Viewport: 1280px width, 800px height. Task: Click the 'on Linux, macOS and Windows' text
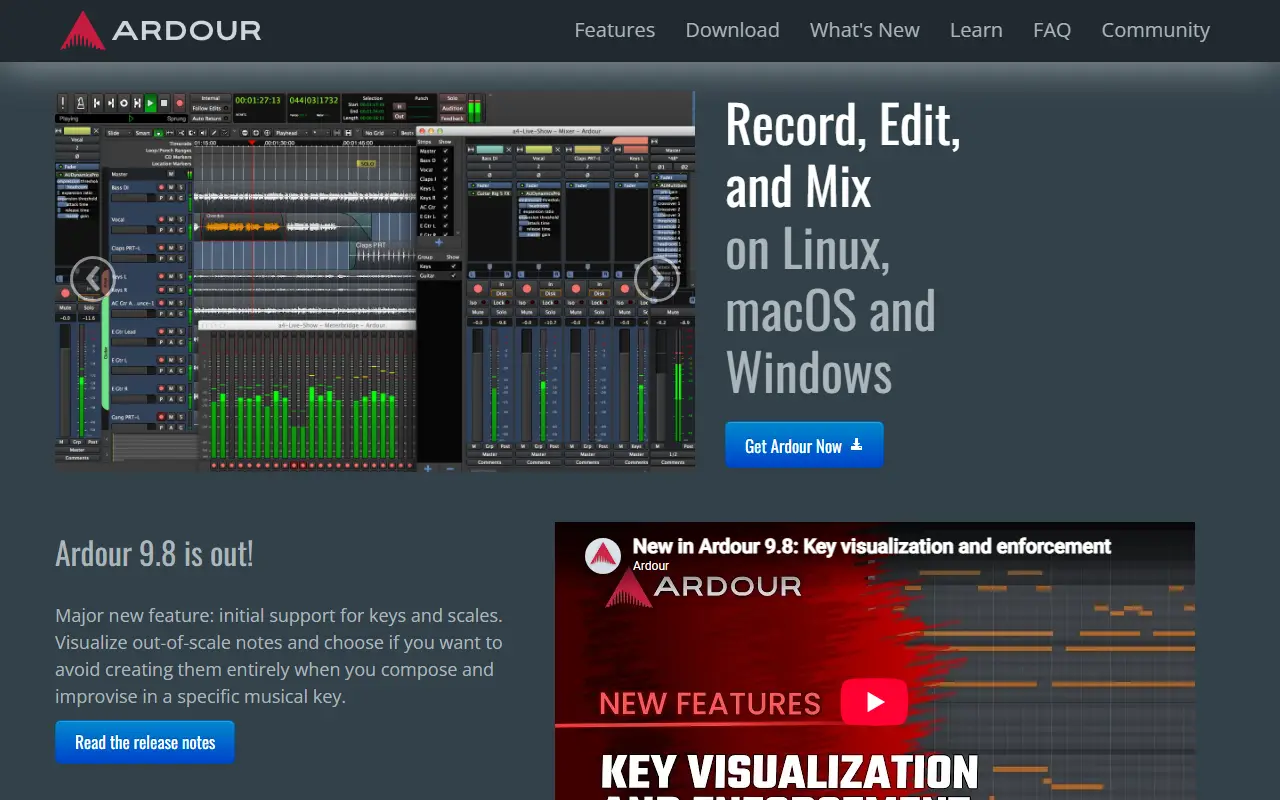coord(831,310)
